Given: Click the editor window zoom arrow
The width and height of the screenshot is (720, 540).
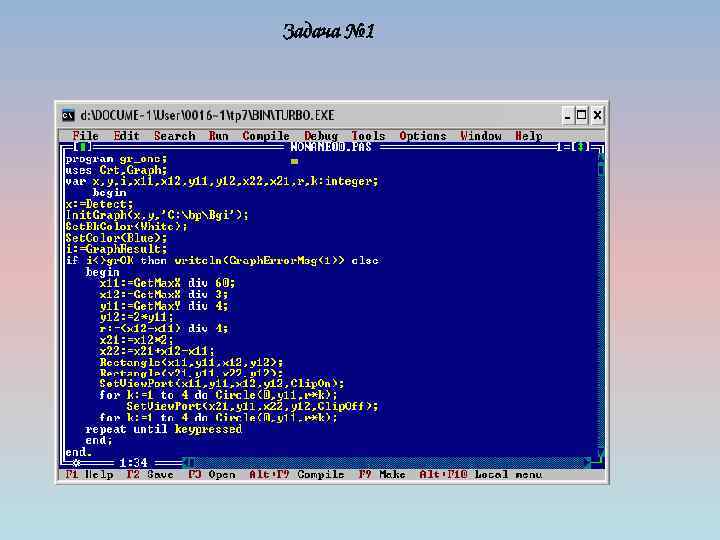Looking at the screenshot, I should [x=580, y=147].
